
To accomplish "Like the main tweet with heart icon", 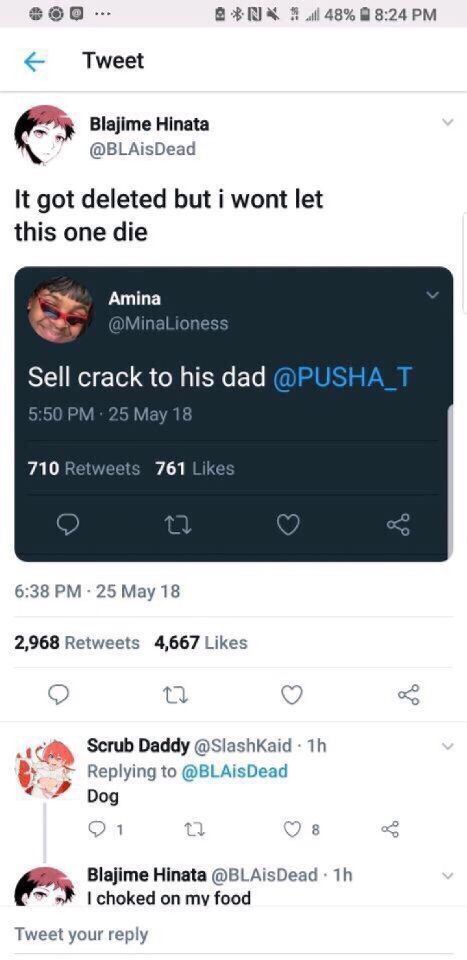I will pos(292,694).
